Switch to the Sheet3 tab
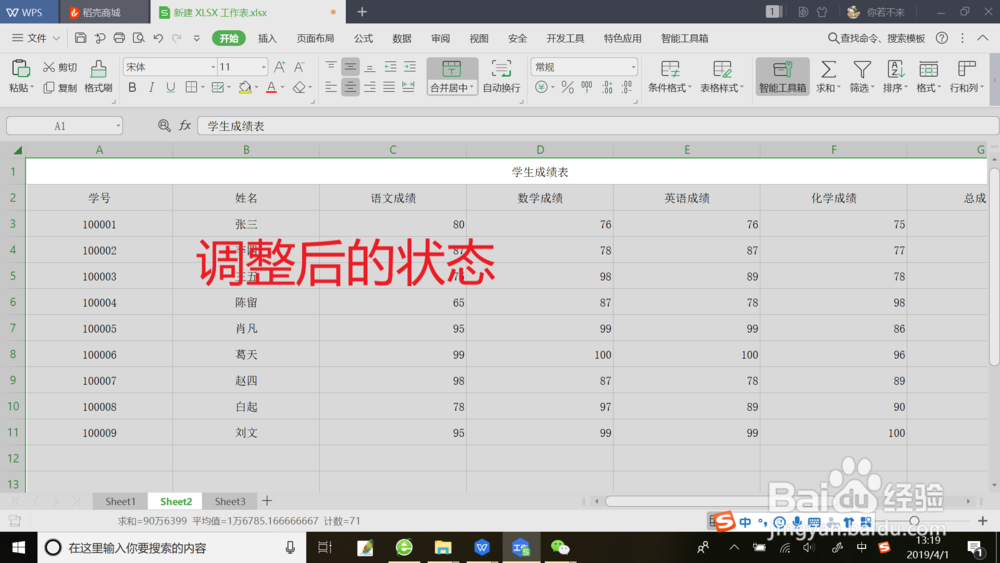Screen dimensions: 1000x563 point(230,501)
